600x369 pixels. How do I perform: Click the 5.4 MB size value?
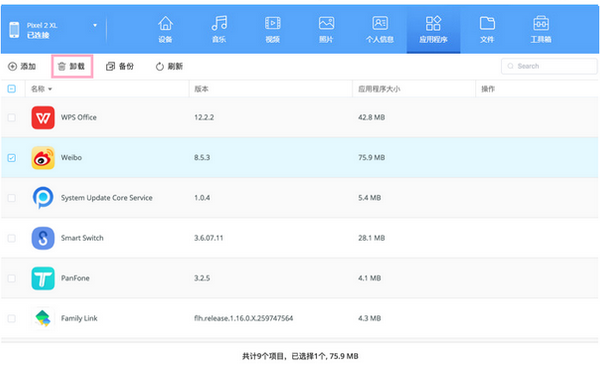[x=370, y=198]
